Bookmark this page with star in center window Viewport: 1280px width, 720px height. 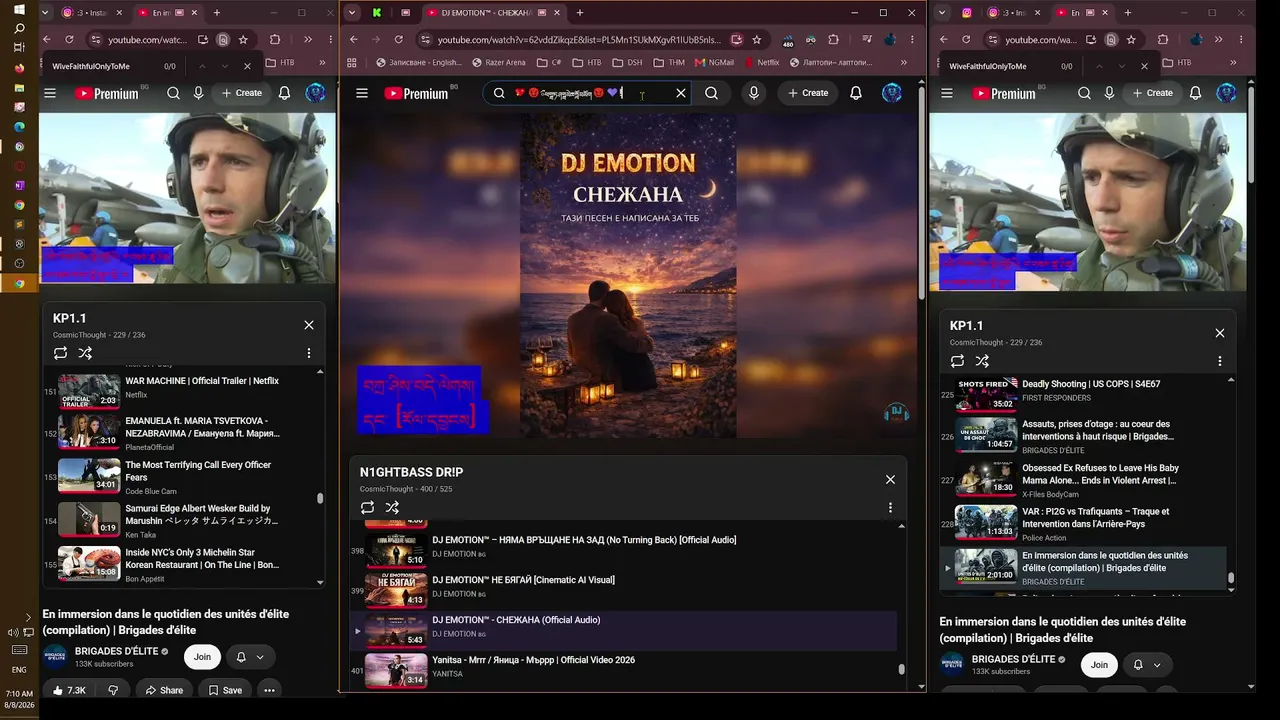[757, 40]
